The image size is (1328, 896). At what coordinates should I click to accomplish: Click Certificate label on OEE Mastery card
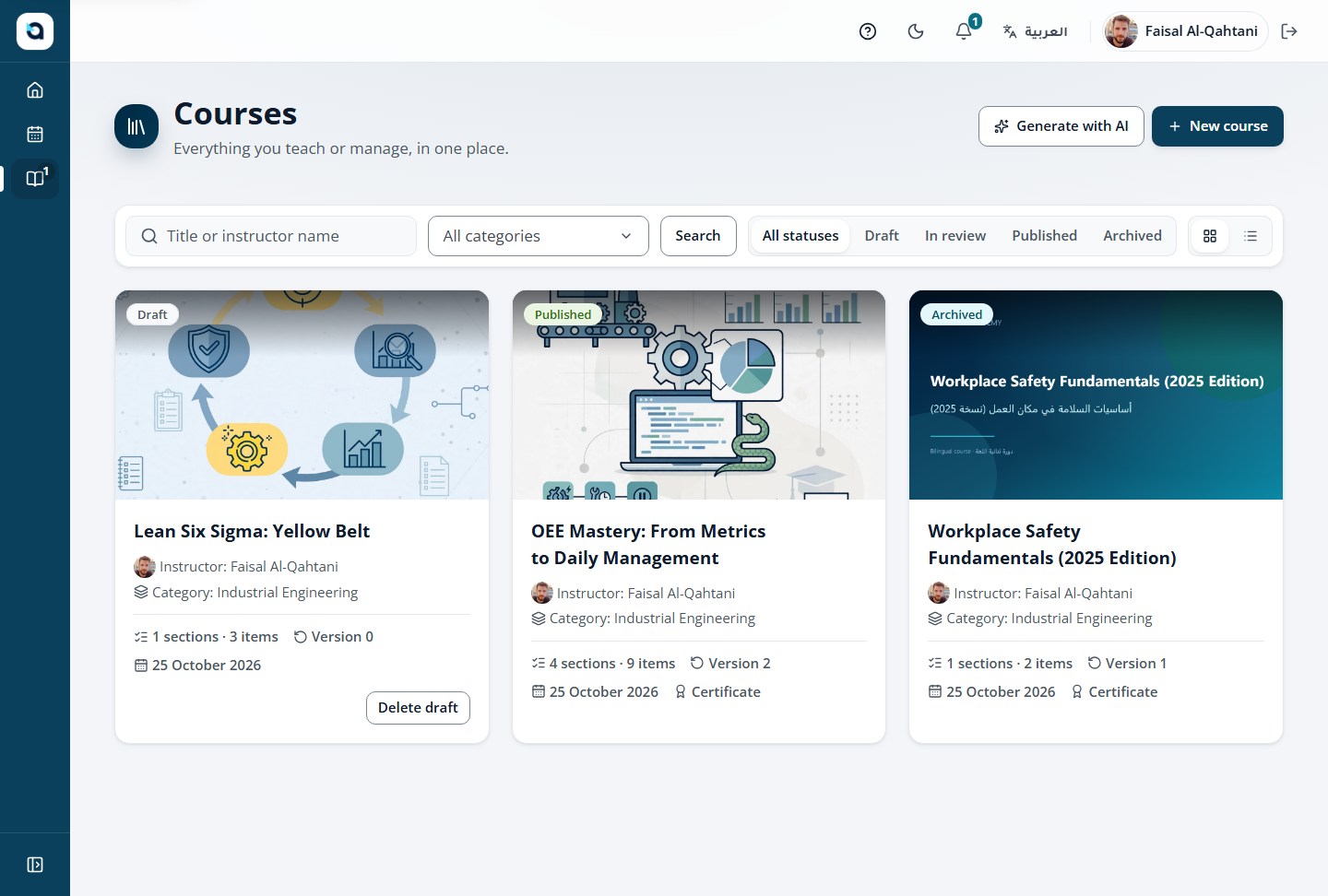[717, 692]
